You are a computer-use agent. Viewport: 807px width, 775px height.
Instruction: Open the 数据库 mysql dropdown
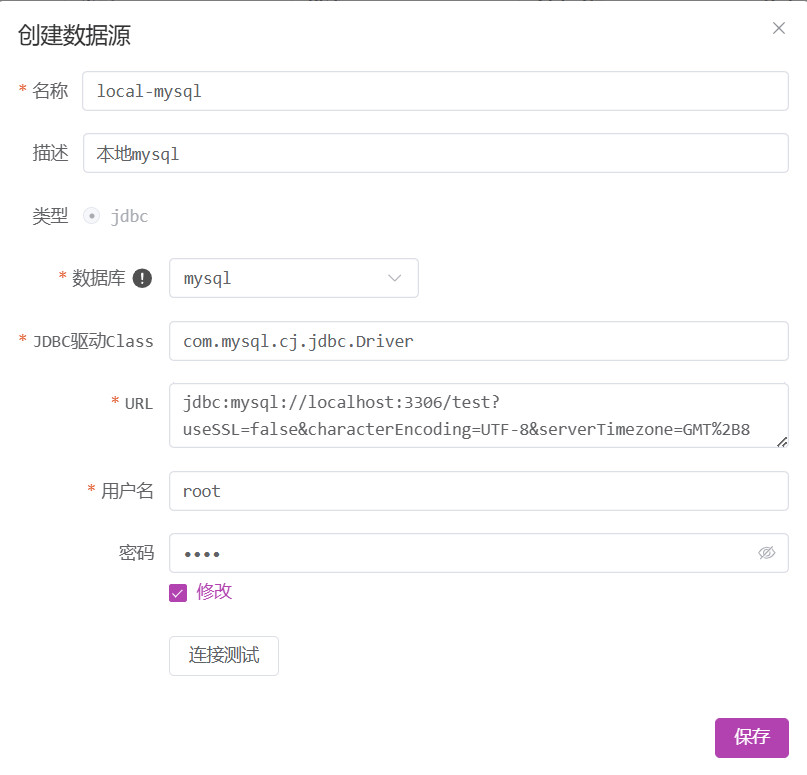(293, 278)
